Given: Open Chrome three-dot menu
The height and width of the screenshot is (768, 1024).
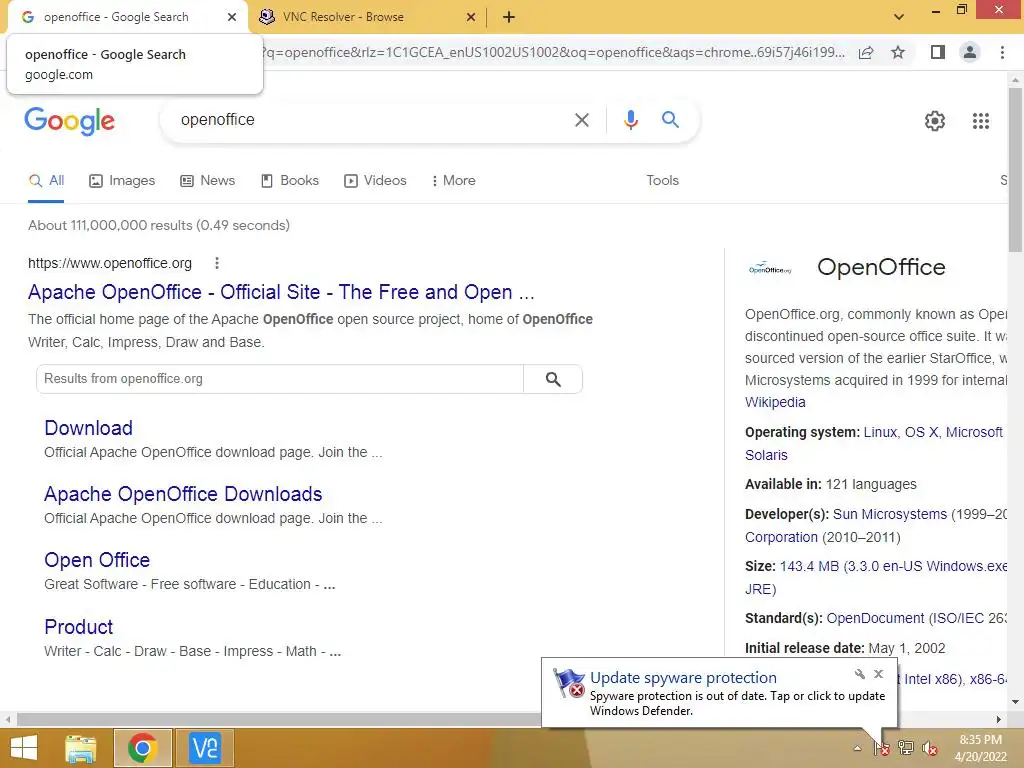Looking at the screenshot, I should tap(1002, 52).
